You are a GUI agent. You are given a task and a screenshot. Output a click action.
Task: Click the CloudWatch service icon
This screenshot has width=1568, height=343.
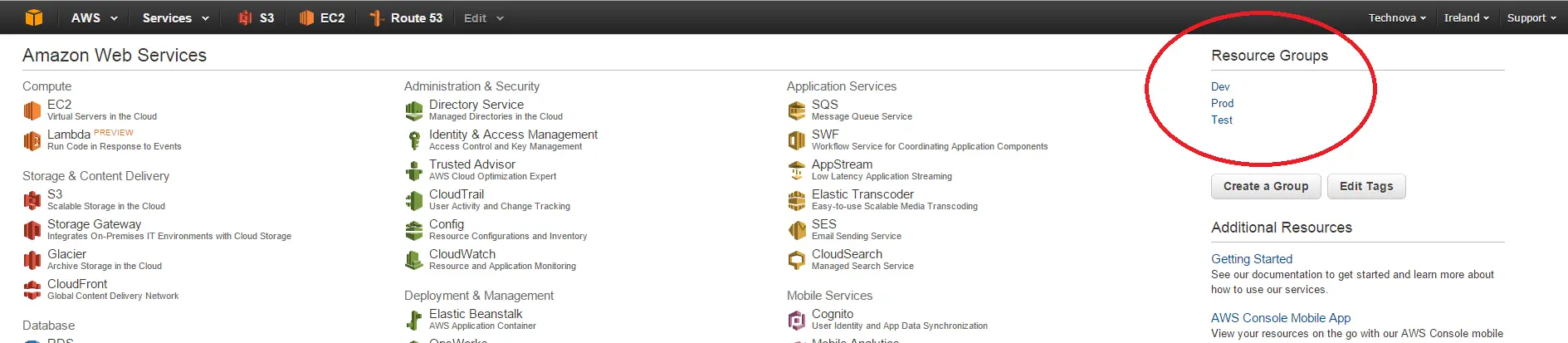pyautogui.click(x=414, y=260)
